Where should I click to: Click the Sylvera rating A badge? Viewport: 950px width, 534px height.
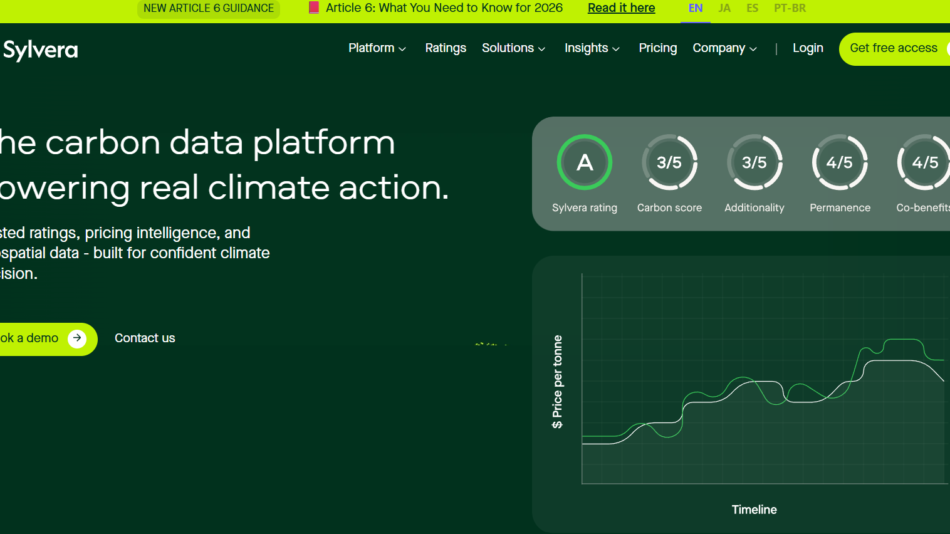pyautogui.click(x=584, y=163)
